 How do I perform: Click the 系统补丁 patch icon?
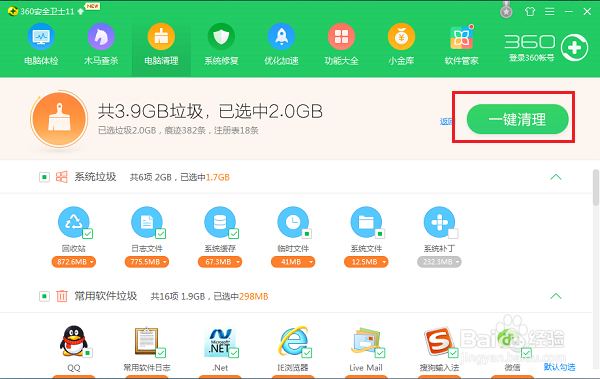(x=439, y=222)
